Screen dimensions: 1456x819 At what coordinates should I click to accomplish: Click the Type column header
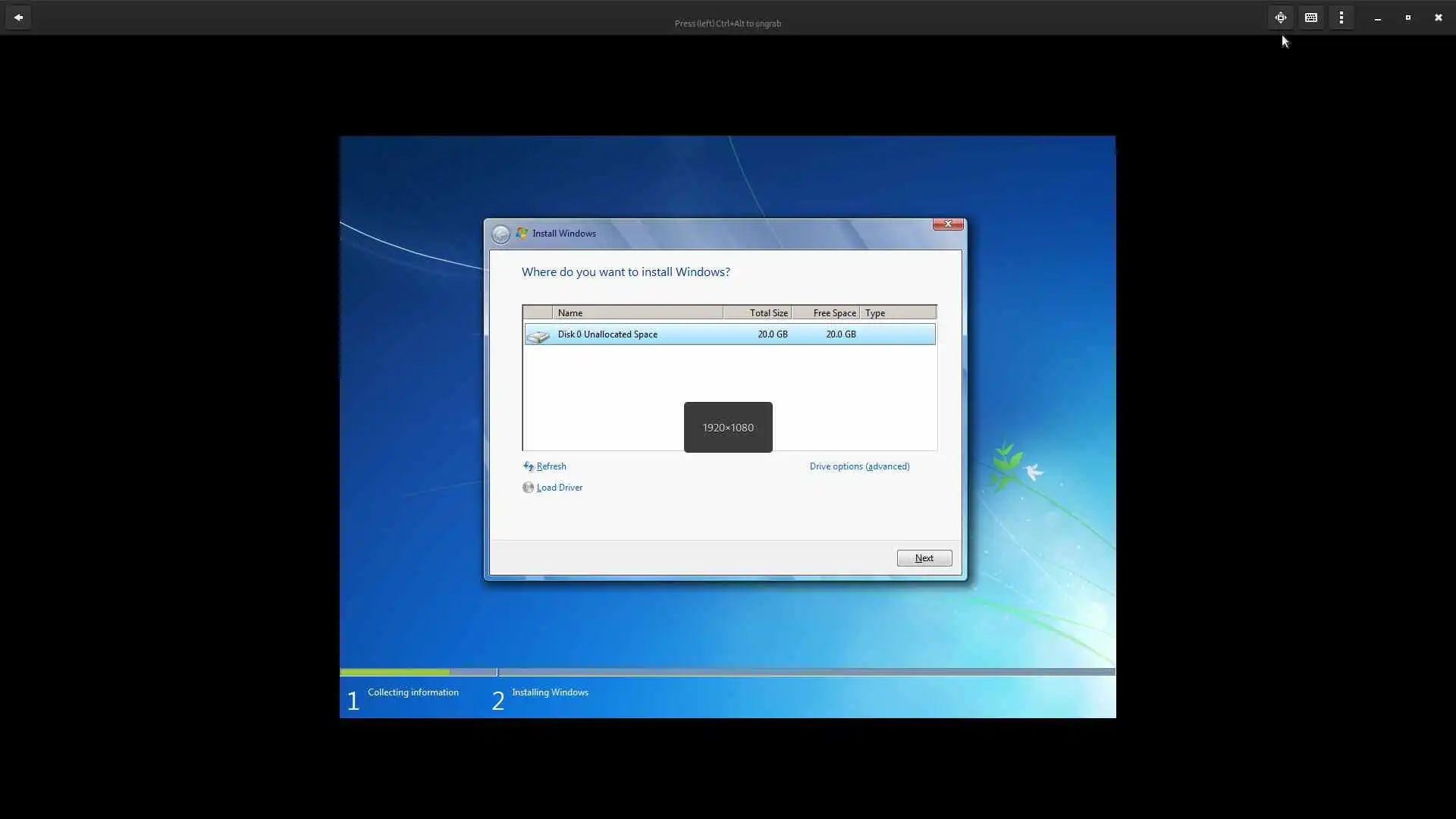(x=898, y=313)
